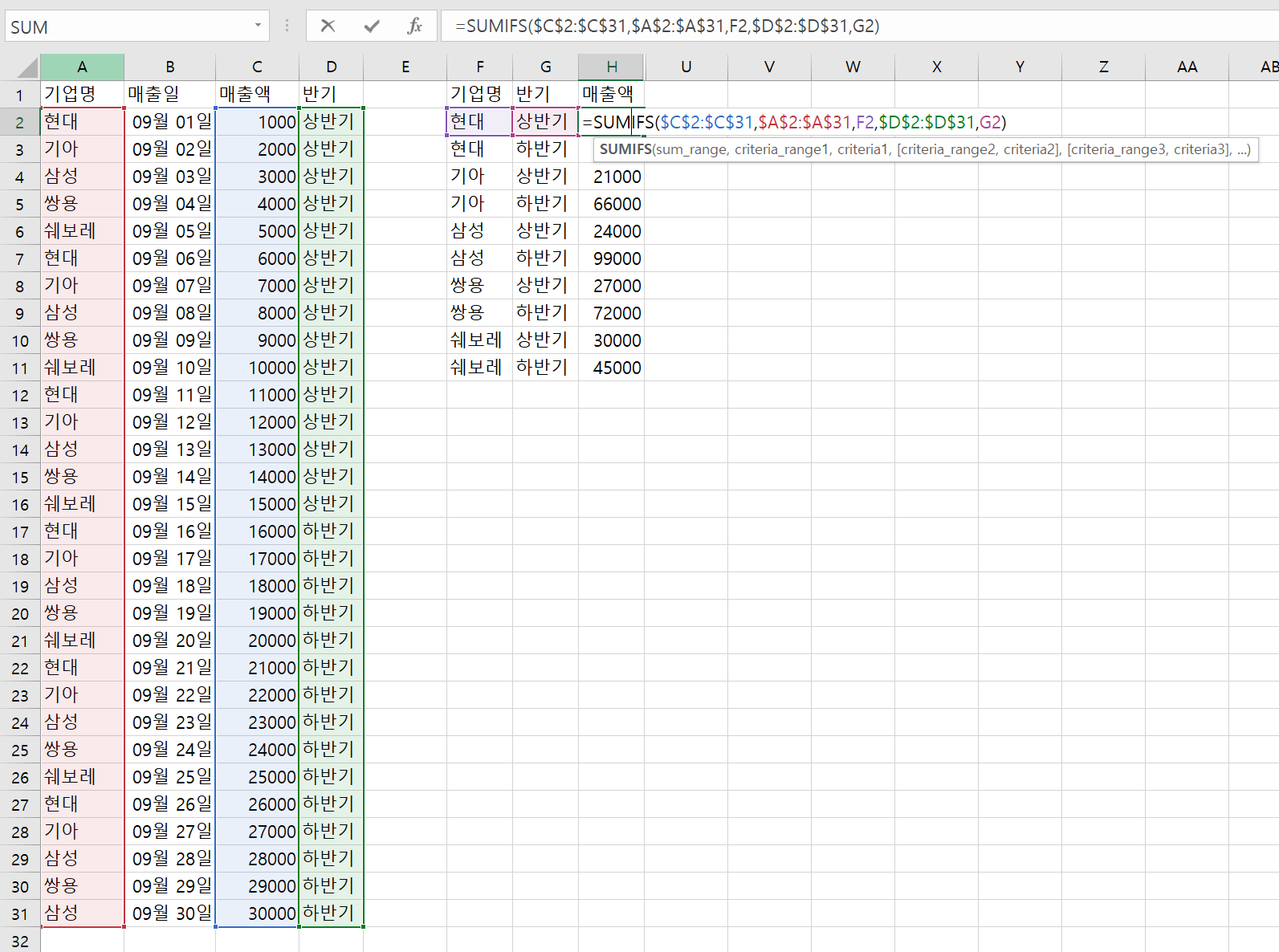Click cell B1 labeled 매출일
The width and height of the screenshot is (1279, 952).
coord(170,95)
